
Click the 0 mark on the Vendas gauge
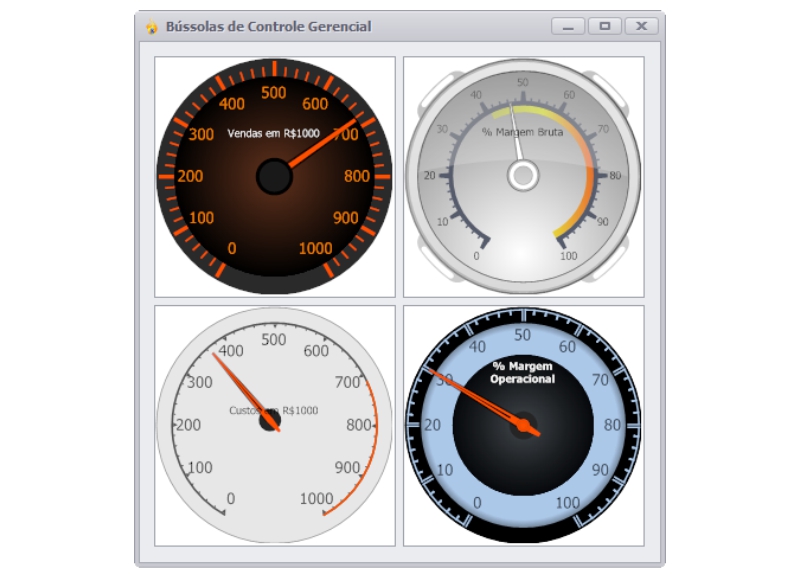coord(232,249)
